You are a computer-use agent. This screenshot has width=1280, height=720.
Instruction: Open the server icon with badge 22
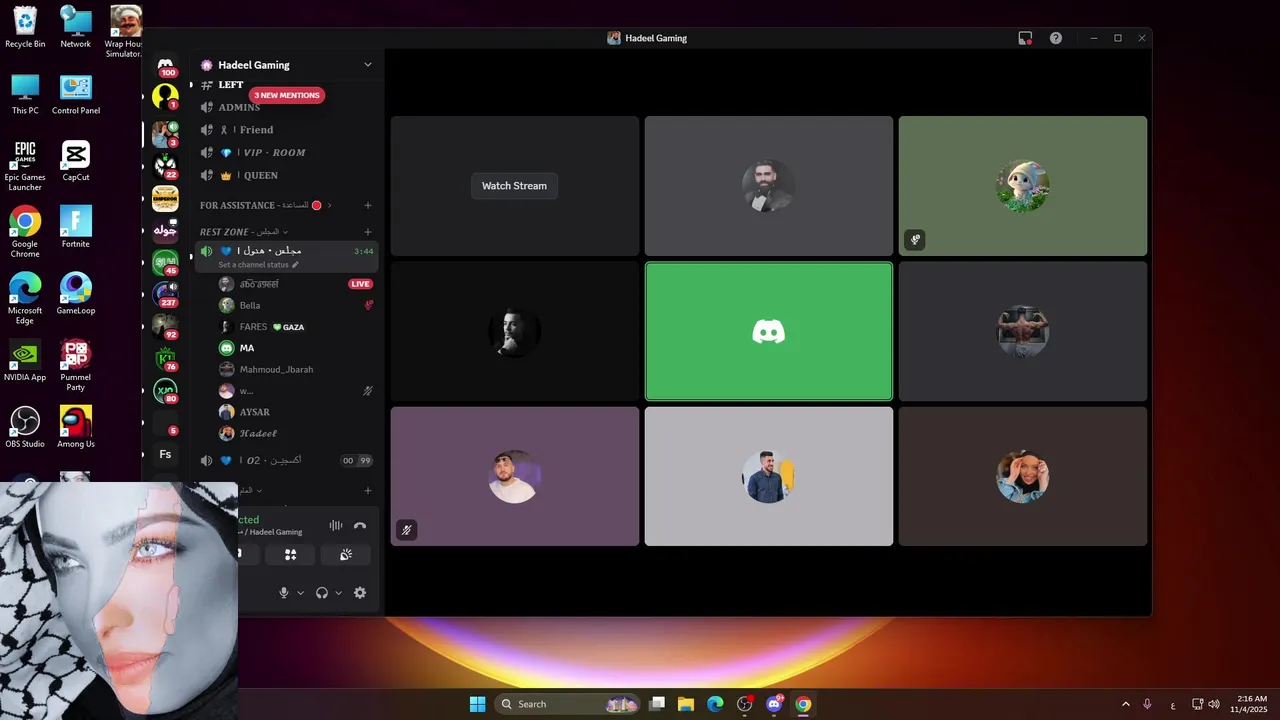pyautogui.click(x=165, y=165)
